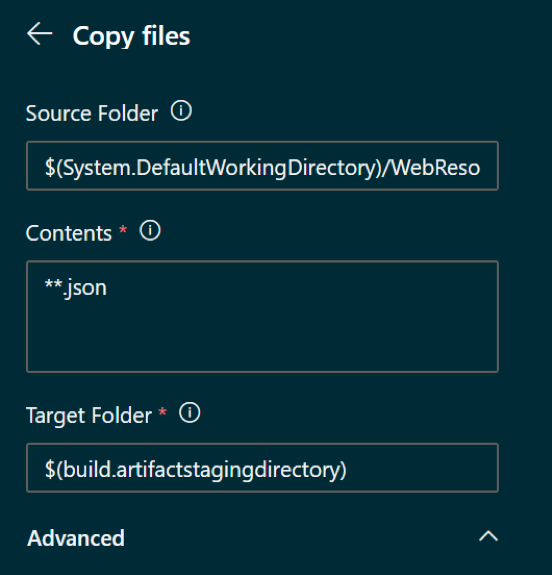Click the red asterisk beside Contents
This screenshot has width=552, height=575.
click(x=123, y=230)
